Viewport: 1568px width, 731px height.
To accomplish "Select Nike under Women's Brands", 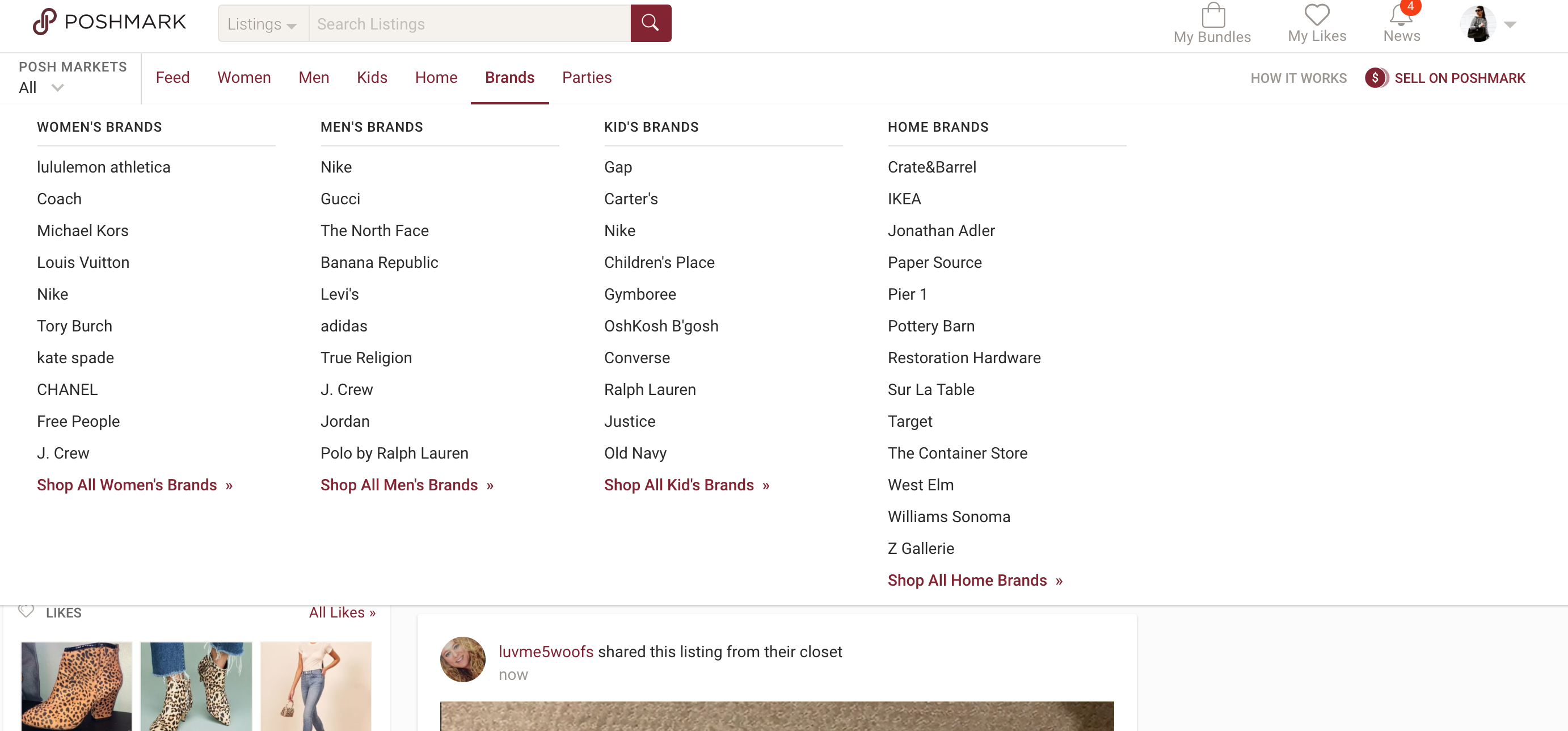I will pos(52,294).
